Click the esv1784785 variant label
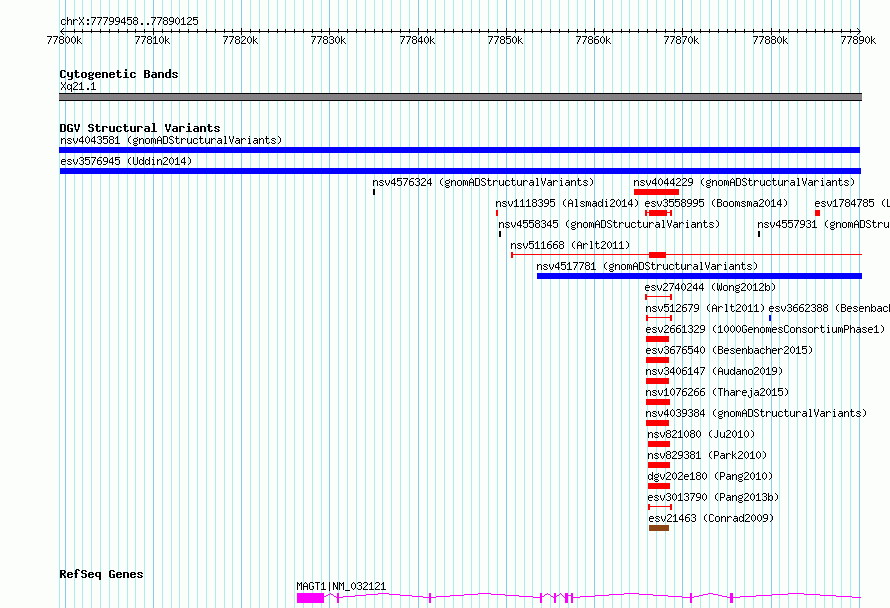The height and width of the screenshot is (608, 890). (851, 203)
